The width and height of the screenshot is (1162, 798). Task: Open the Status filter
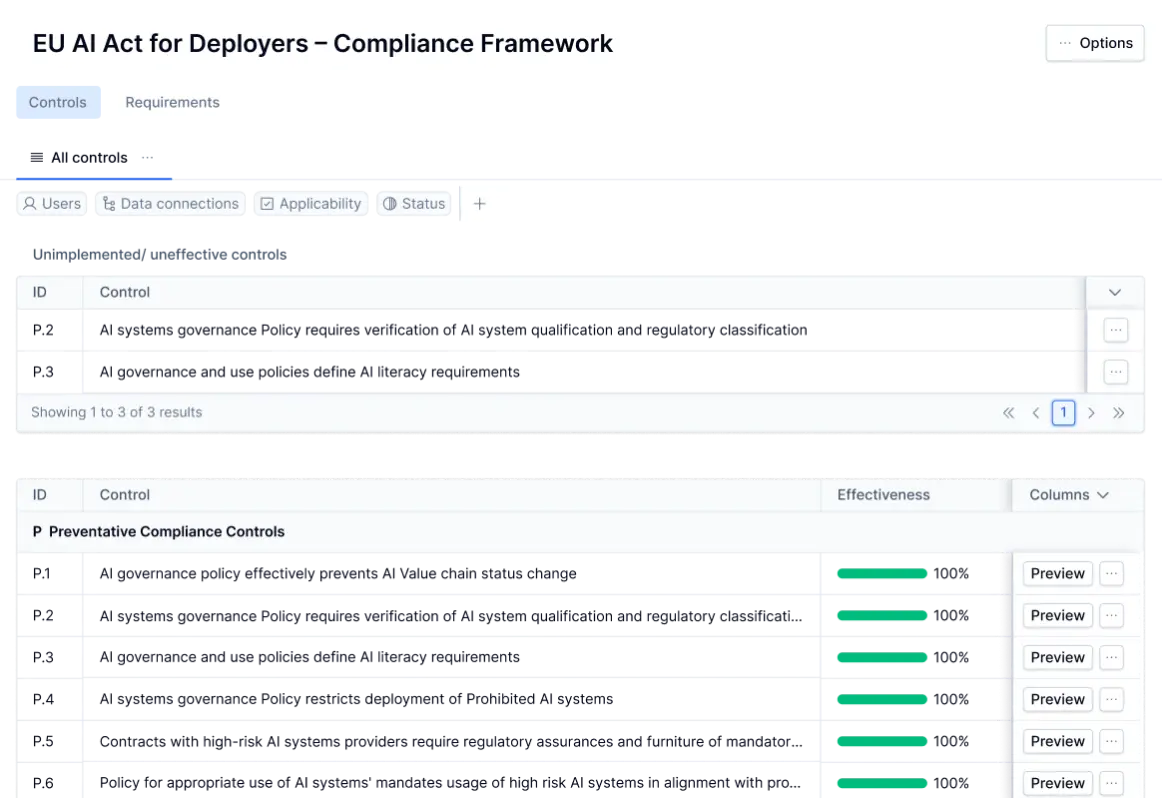click(x=414, y=203)
